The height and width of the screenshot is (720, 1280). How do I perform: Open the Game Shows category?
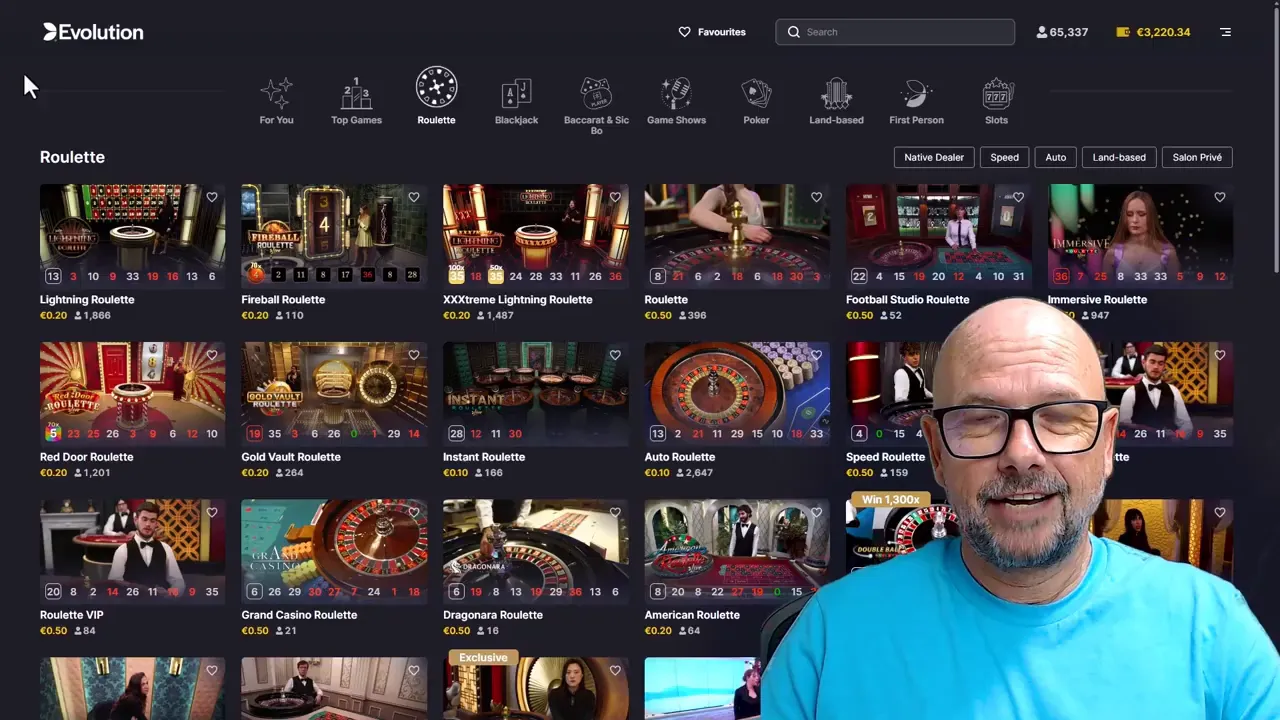[676, 102]
